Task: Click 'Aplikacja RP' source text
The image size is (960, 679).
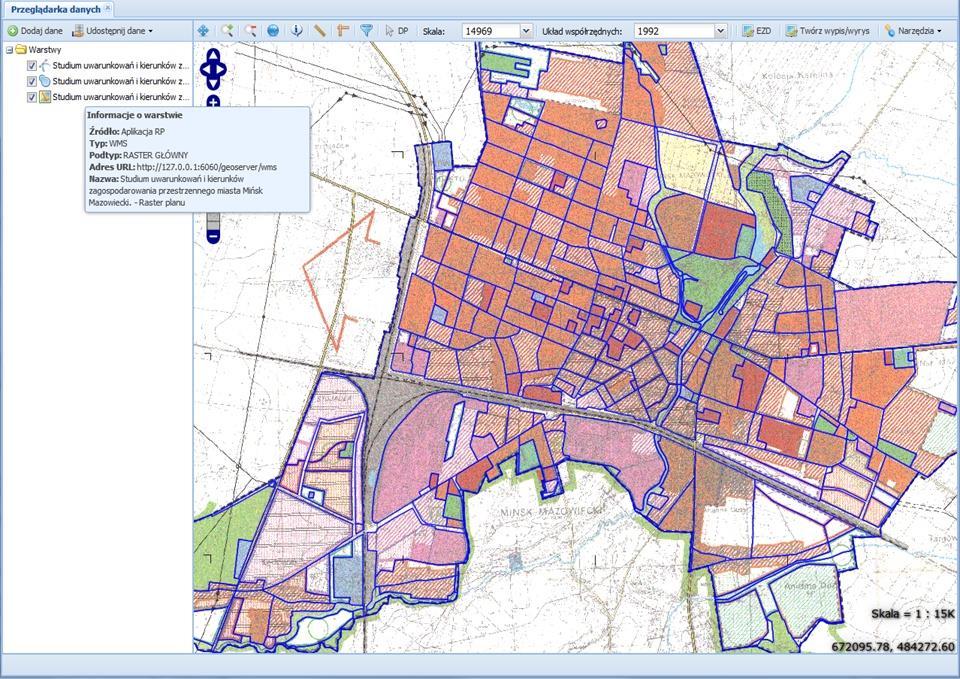Action: tap(143, 132)
